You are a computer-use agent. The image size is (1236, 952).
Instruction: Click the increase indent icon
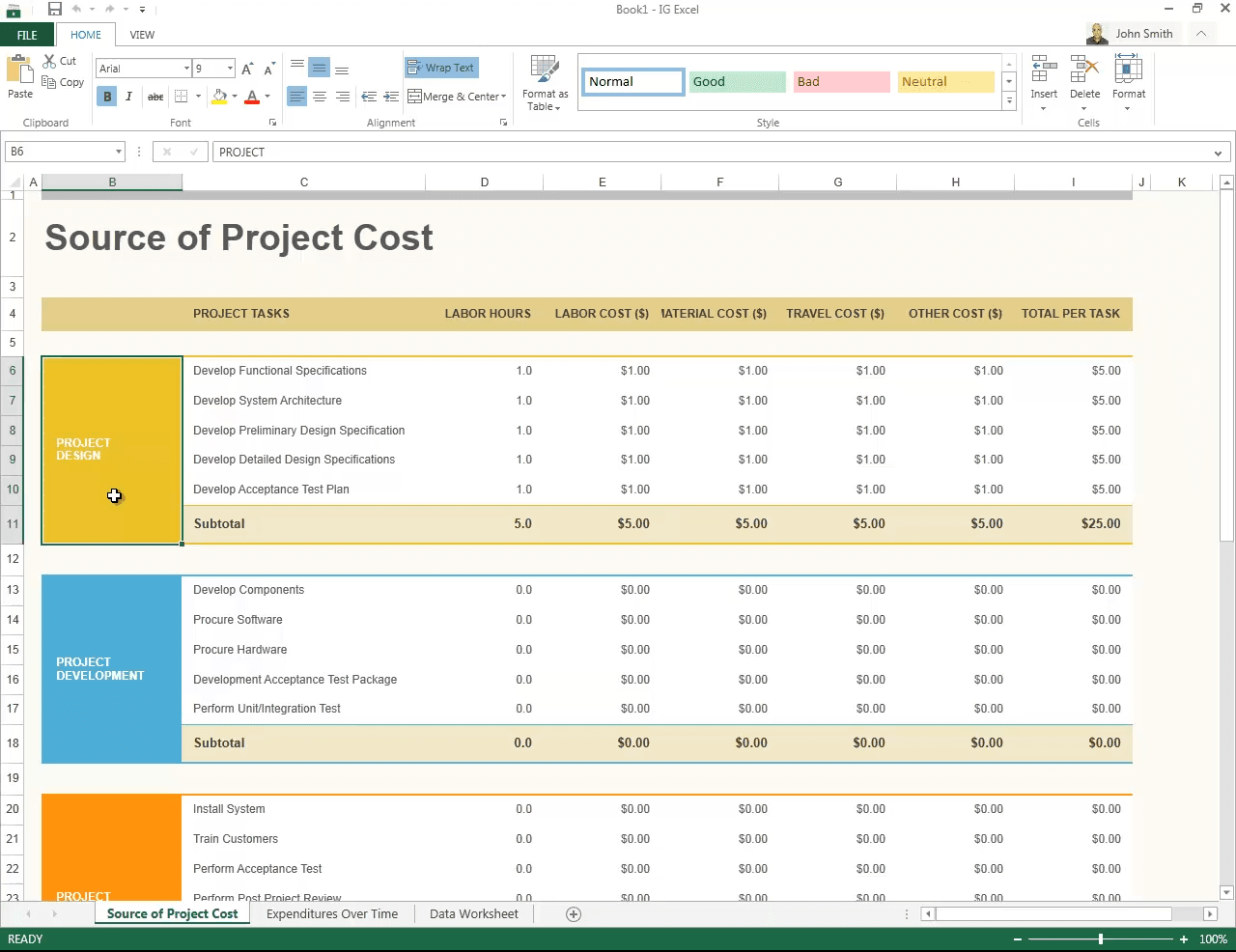(391, 97)
